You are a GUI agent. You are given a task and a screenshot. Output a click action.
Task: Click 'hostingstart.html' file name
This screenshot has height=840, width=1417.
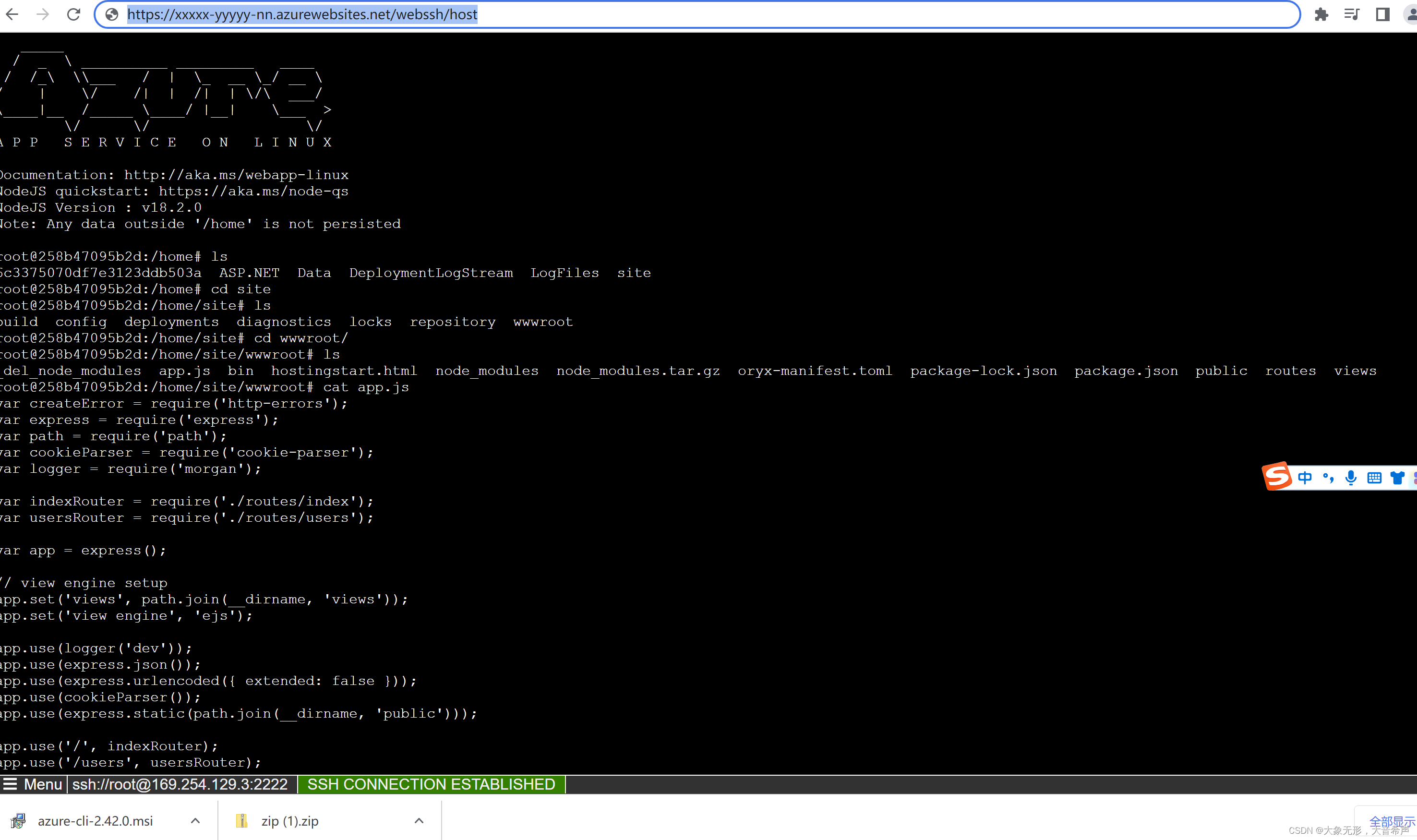(344, 371)
